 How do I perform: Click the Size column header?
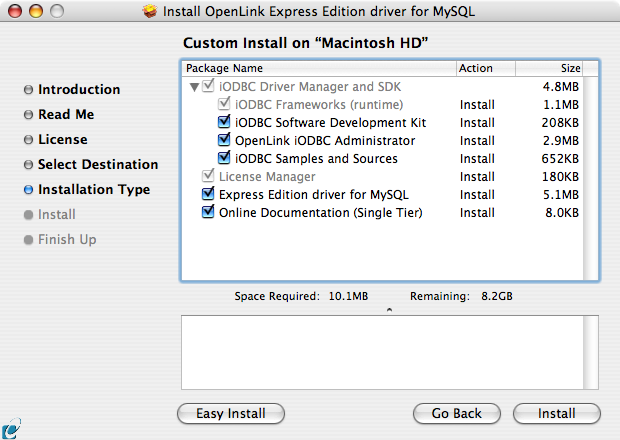point(549,68)
